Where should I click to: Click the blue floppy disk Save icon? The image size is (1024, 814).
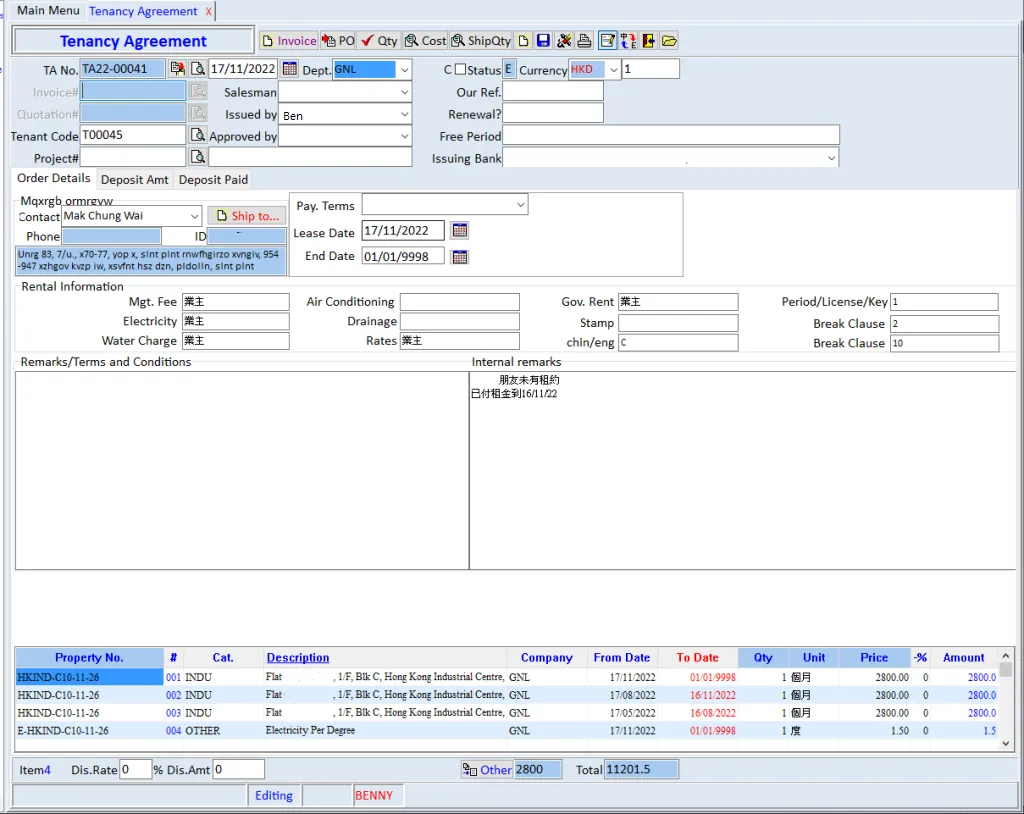point(543,41)
